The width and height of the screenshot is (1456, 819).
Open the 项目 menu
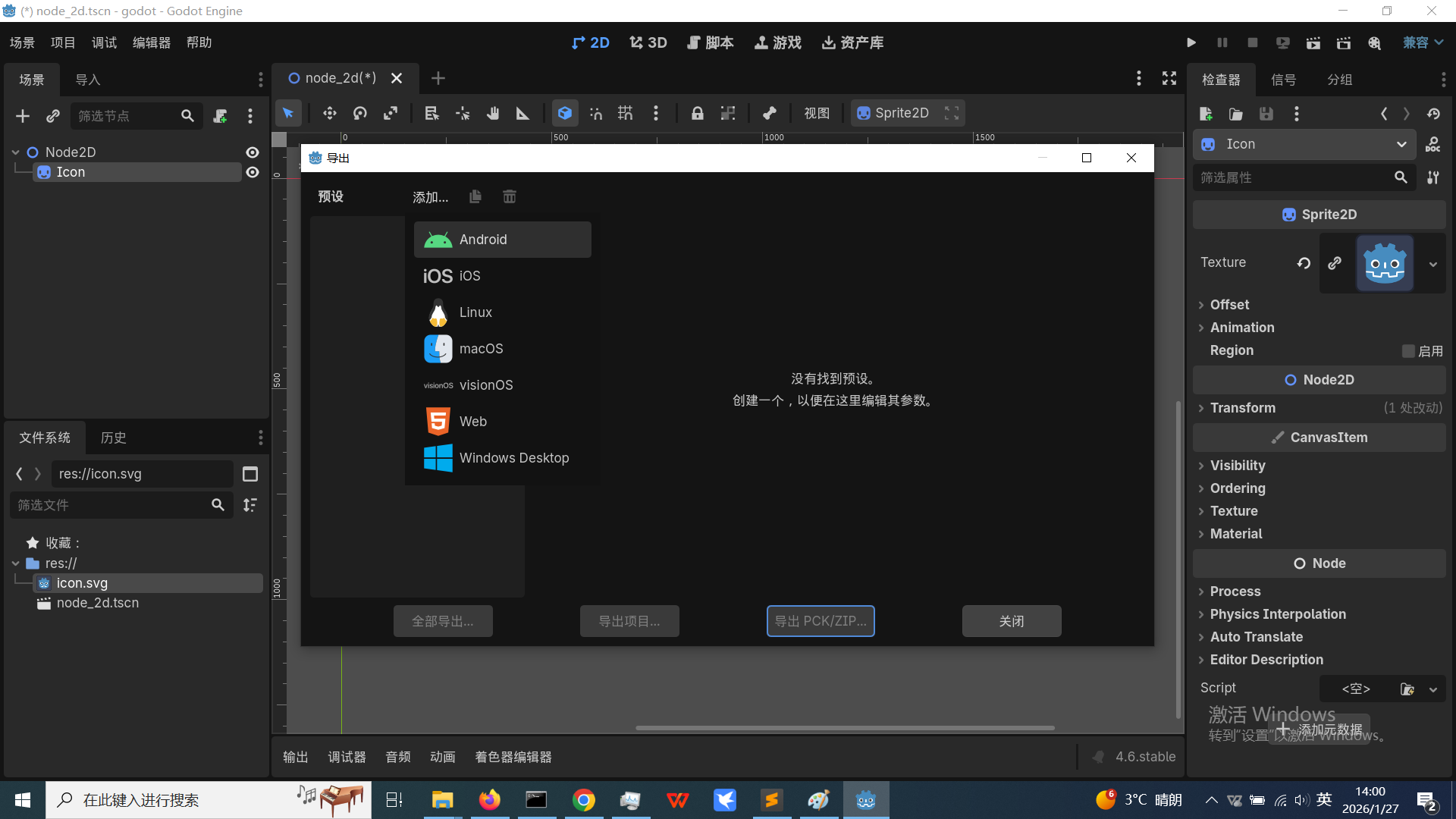click(63, 43)
